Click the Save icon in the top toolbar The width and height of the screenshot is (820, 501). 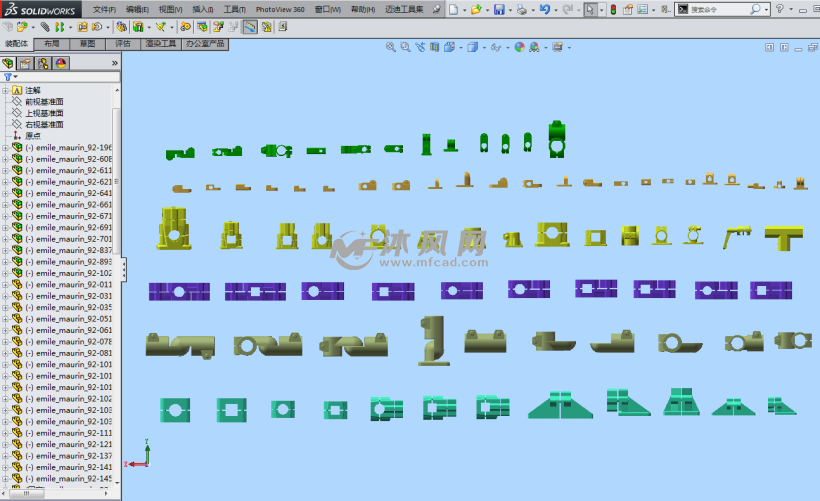(498, 9)
